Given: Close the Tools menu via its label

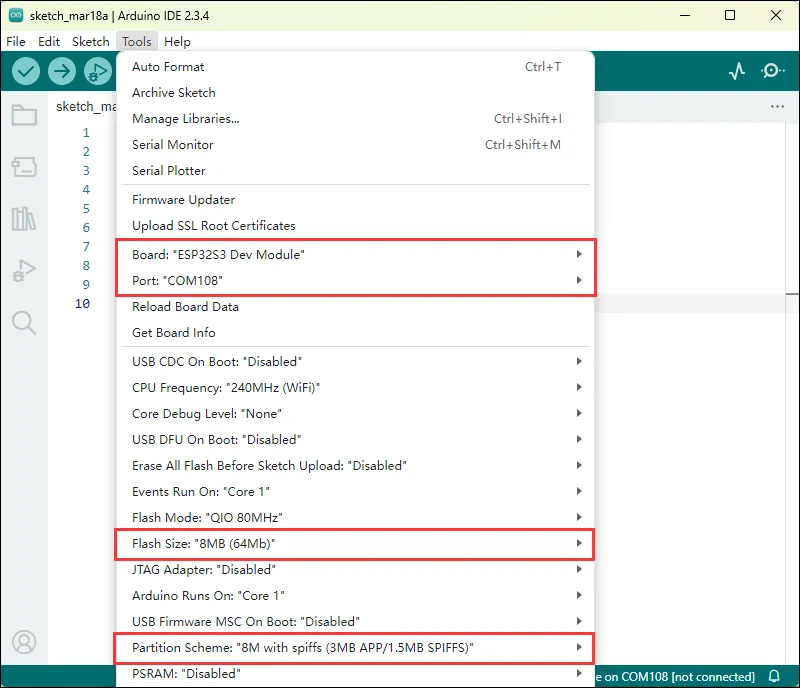Looking at the screenshot, I should click(137, 41).
